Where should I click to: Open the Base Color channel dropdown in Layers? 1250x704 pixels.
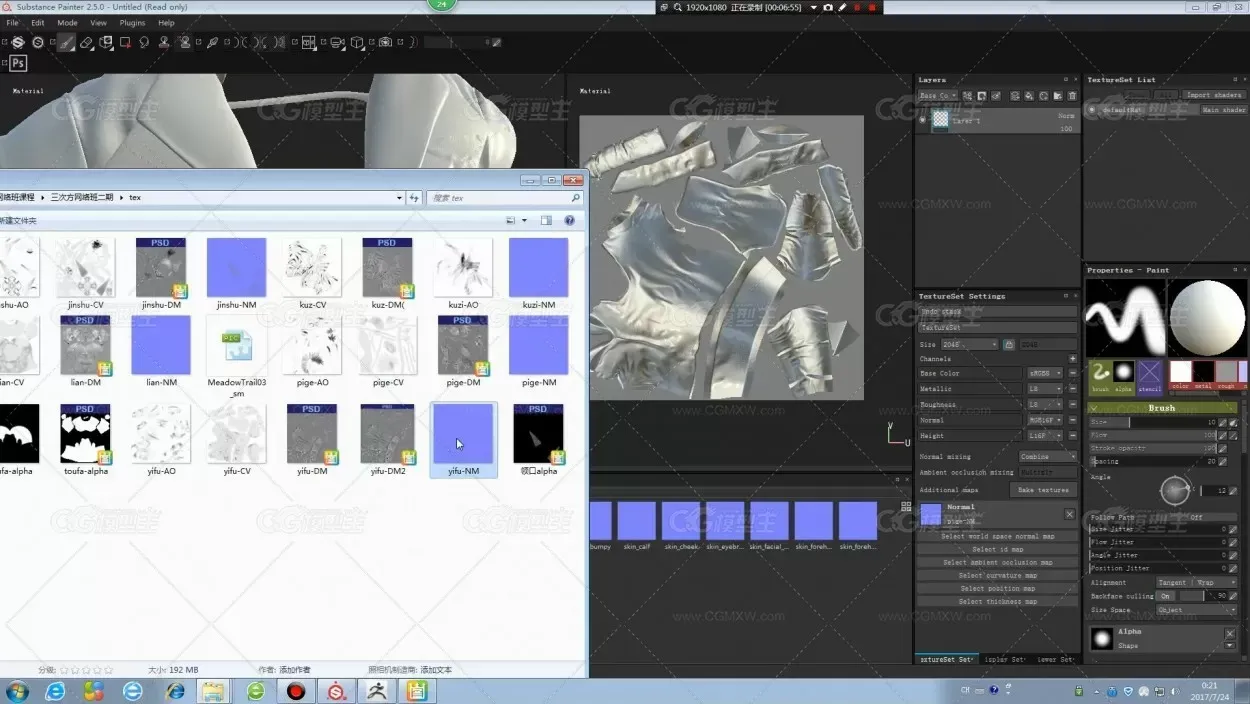(x=937, y=96)
